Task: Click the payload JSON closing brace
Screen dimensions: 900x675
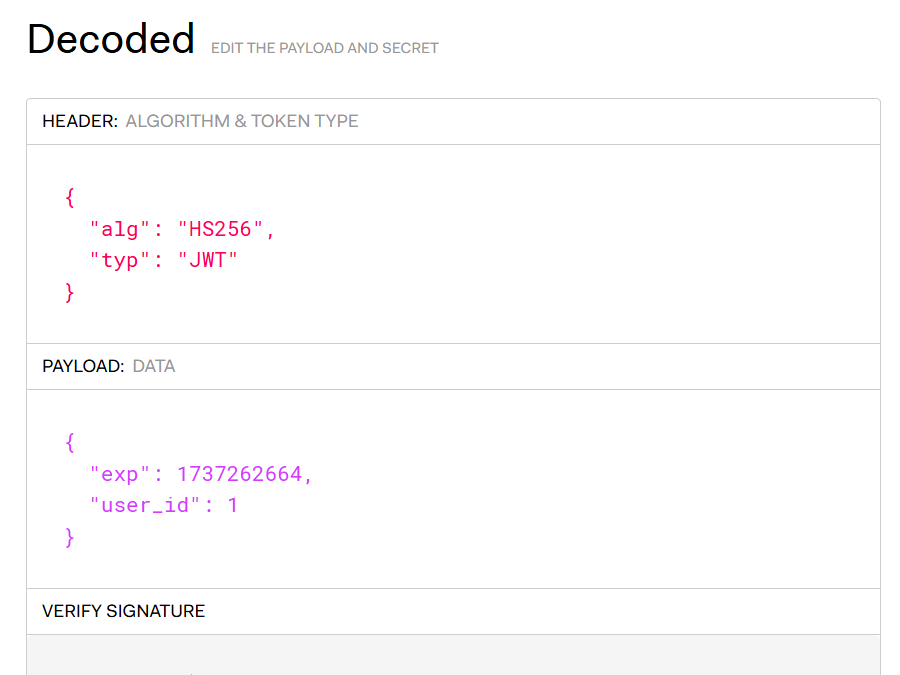Action: (69, 537)
